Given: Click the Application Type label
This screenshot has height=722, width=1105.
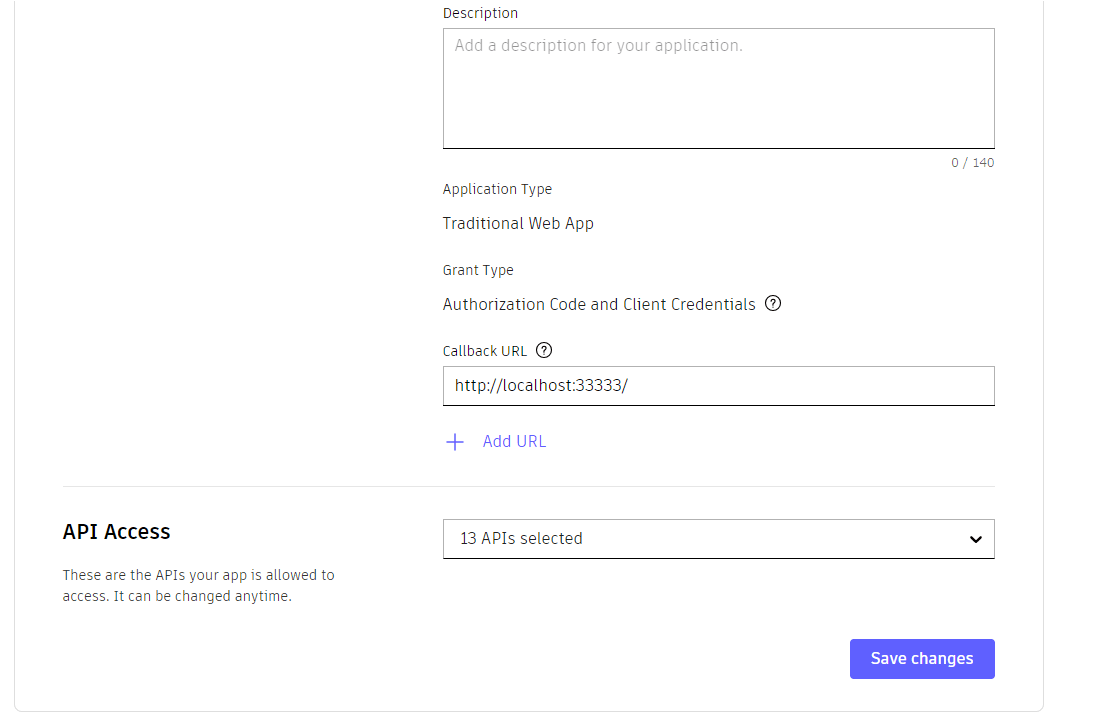Looking at the screenshot, I should click(497, 189).
